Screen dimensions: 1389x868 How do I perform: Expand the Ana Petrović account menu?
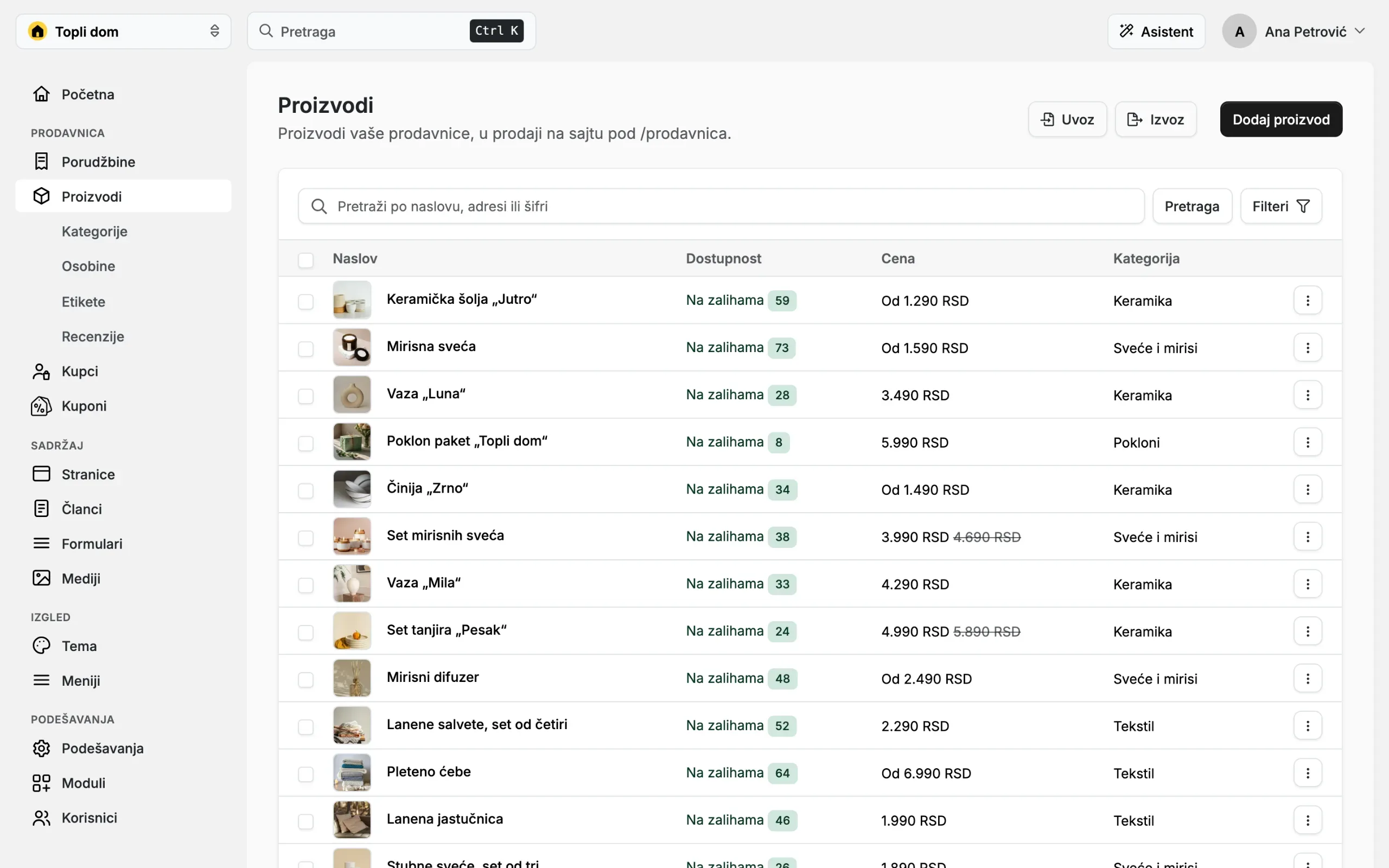coord(1294,31)
